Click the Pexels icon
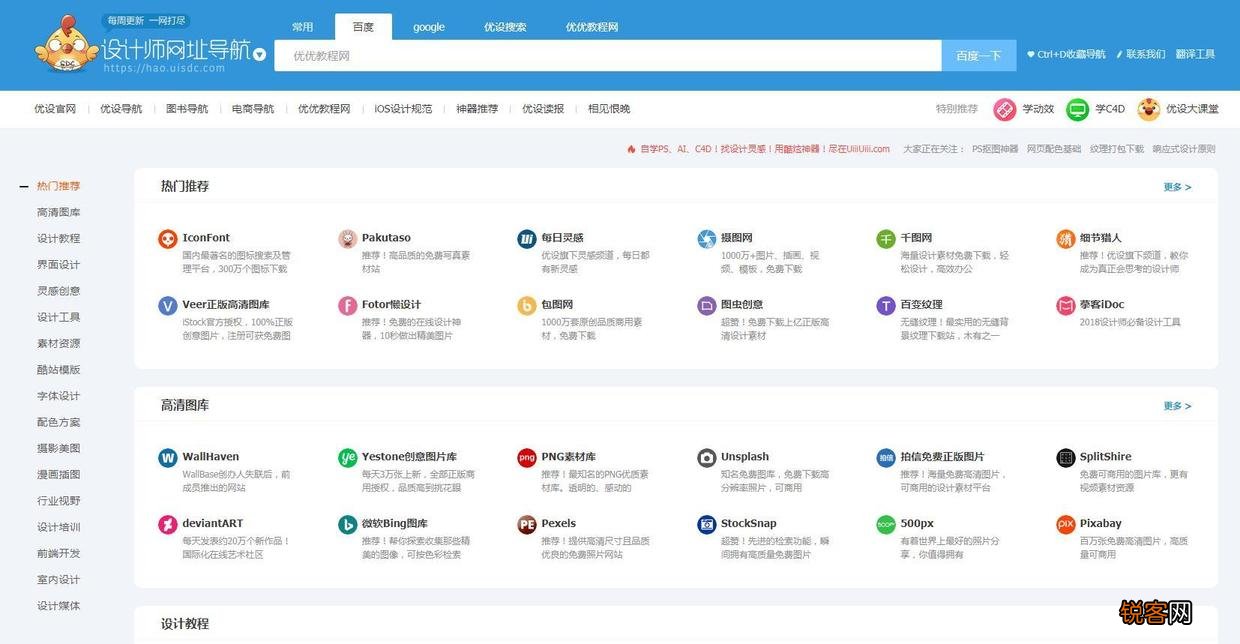Image resolution: width=1240 pixels, height=644 pixels. 527,525
